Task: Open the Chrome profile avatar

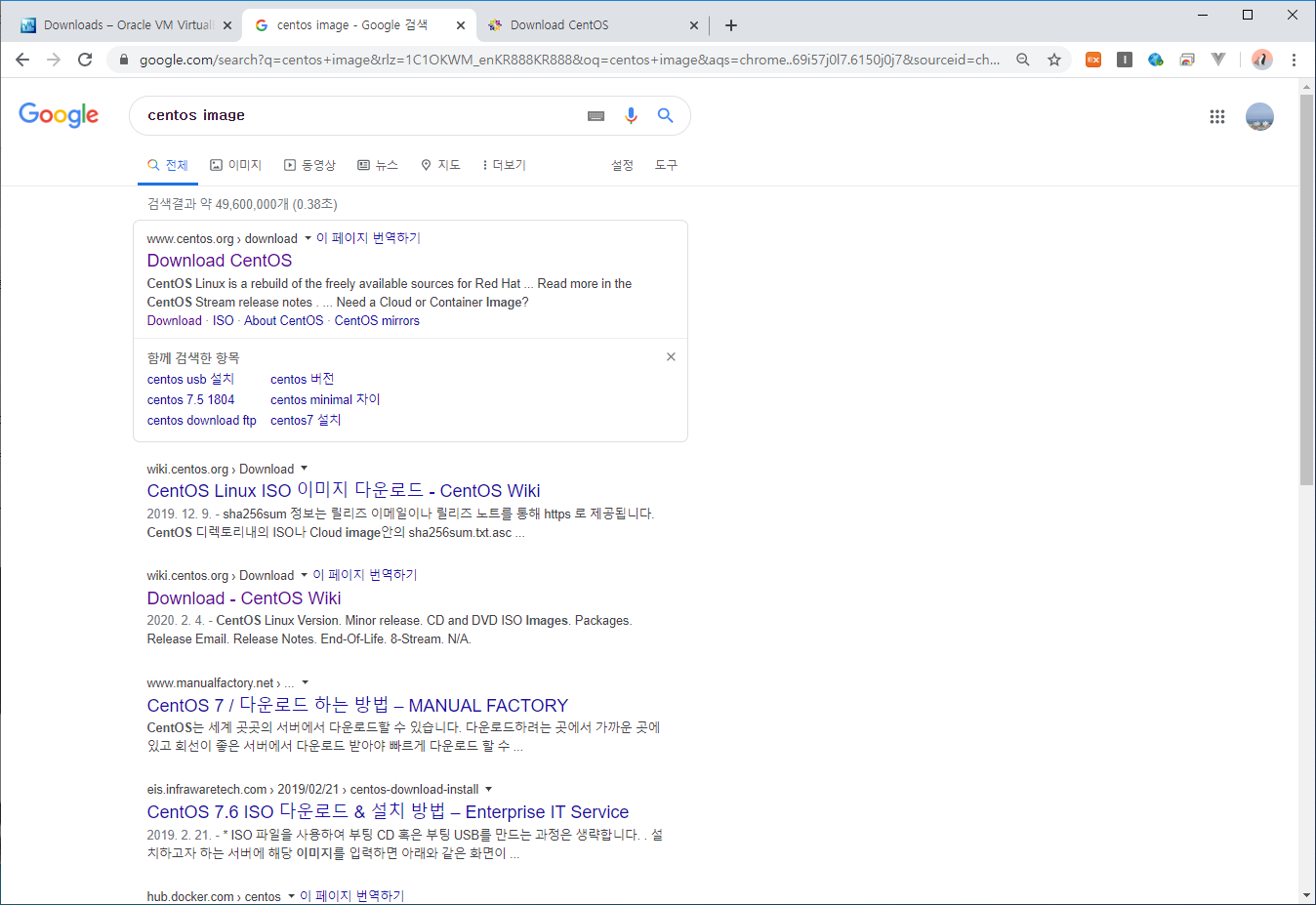Action: [1262, 60]
